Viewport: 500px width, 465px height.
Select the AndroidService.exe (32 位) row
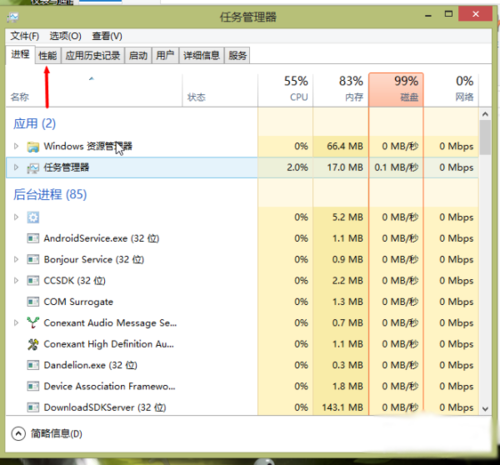pyautogui.click(x=242, y=238)
